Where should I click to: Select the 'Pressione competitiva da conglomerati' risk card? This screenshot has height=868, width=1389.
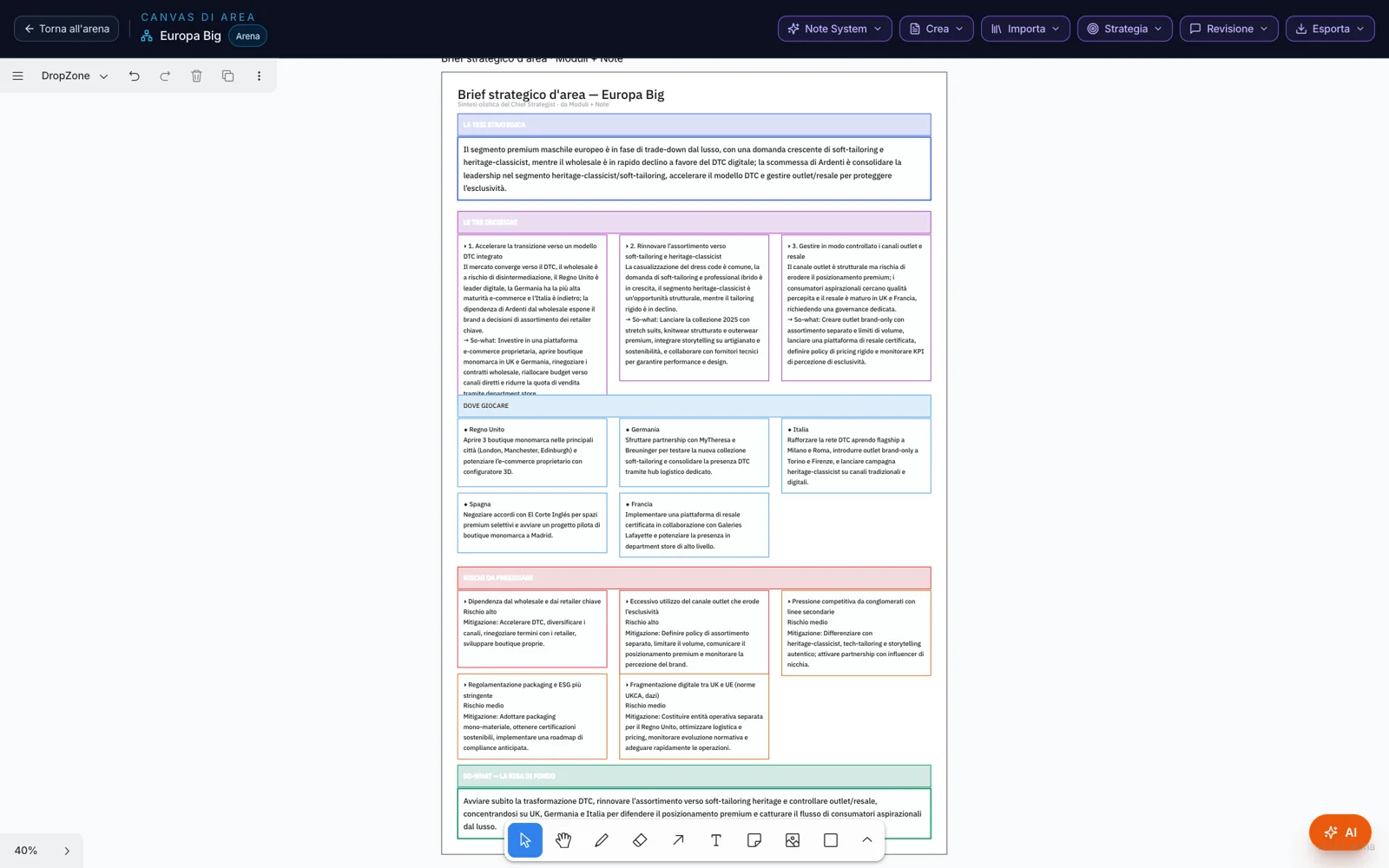tap(856, 633)
